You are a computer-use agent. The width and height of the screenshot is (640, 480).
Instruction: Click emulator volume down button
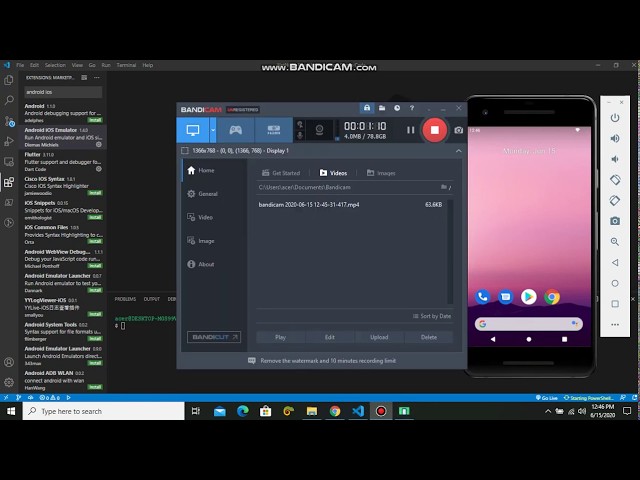pos(615,159)
